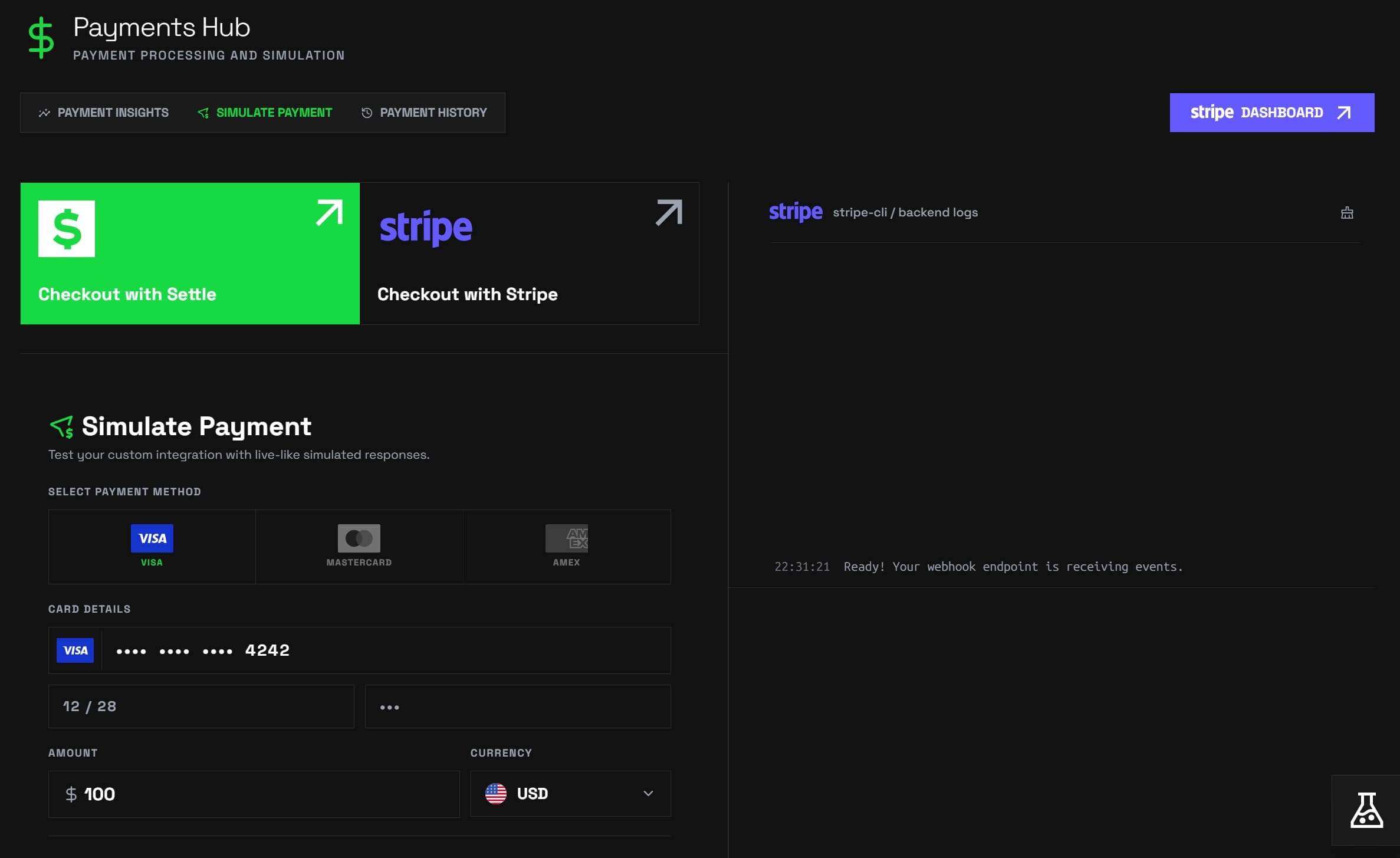The width and height of the screenshot is (1400, 858).
Task: Click the Payment Insights chart icon
Action: tap(44, 113)
